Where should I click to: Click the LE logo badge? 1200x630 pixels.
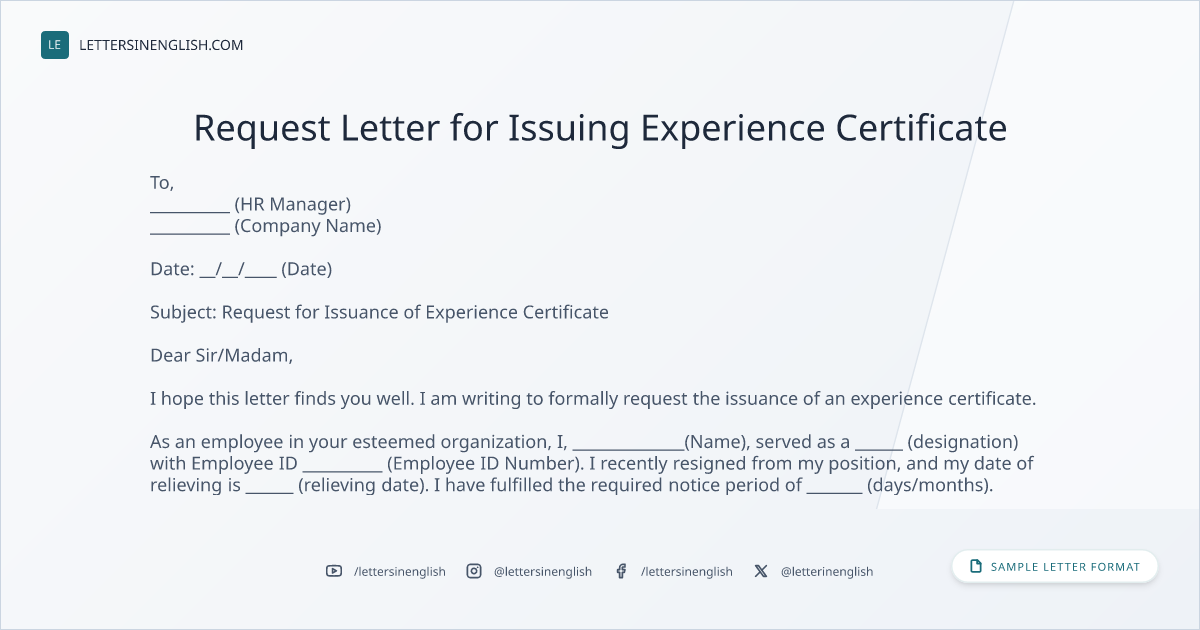[x=55, y=45]
